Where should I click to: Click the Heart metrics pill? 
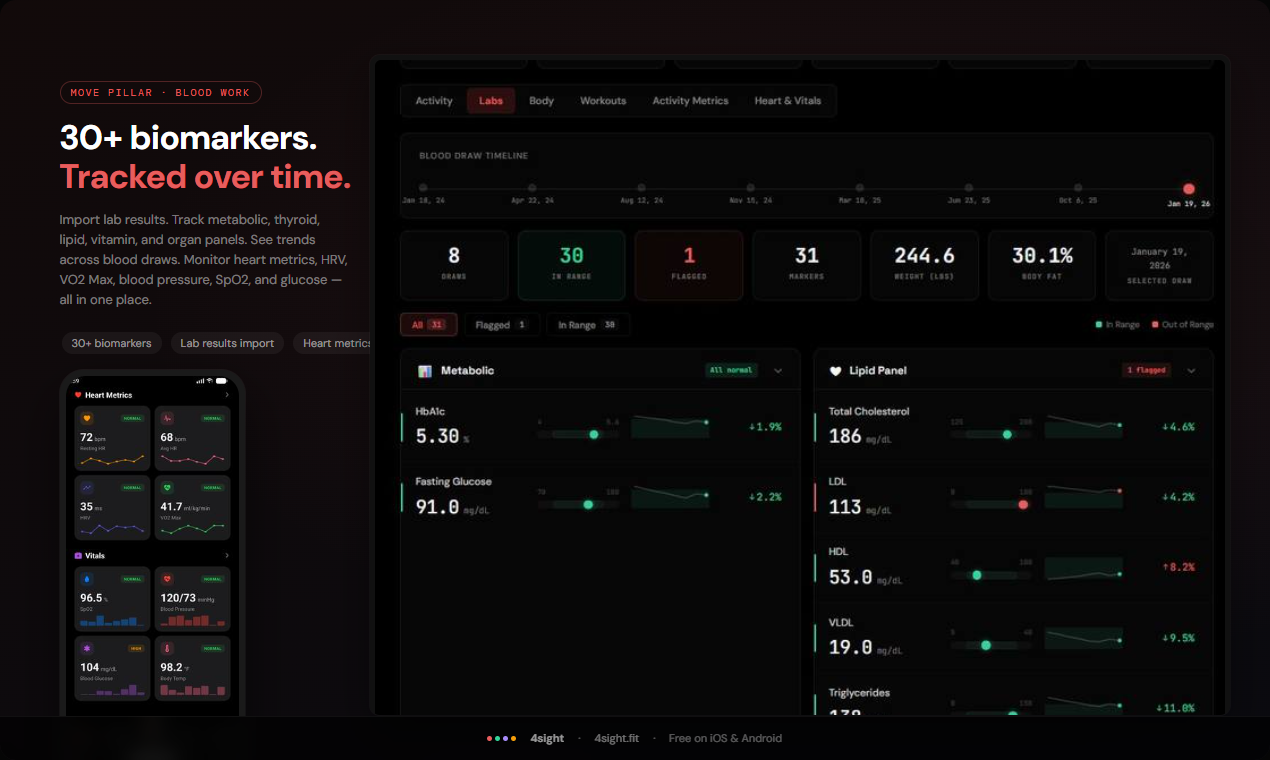click(x=333, y=343)
